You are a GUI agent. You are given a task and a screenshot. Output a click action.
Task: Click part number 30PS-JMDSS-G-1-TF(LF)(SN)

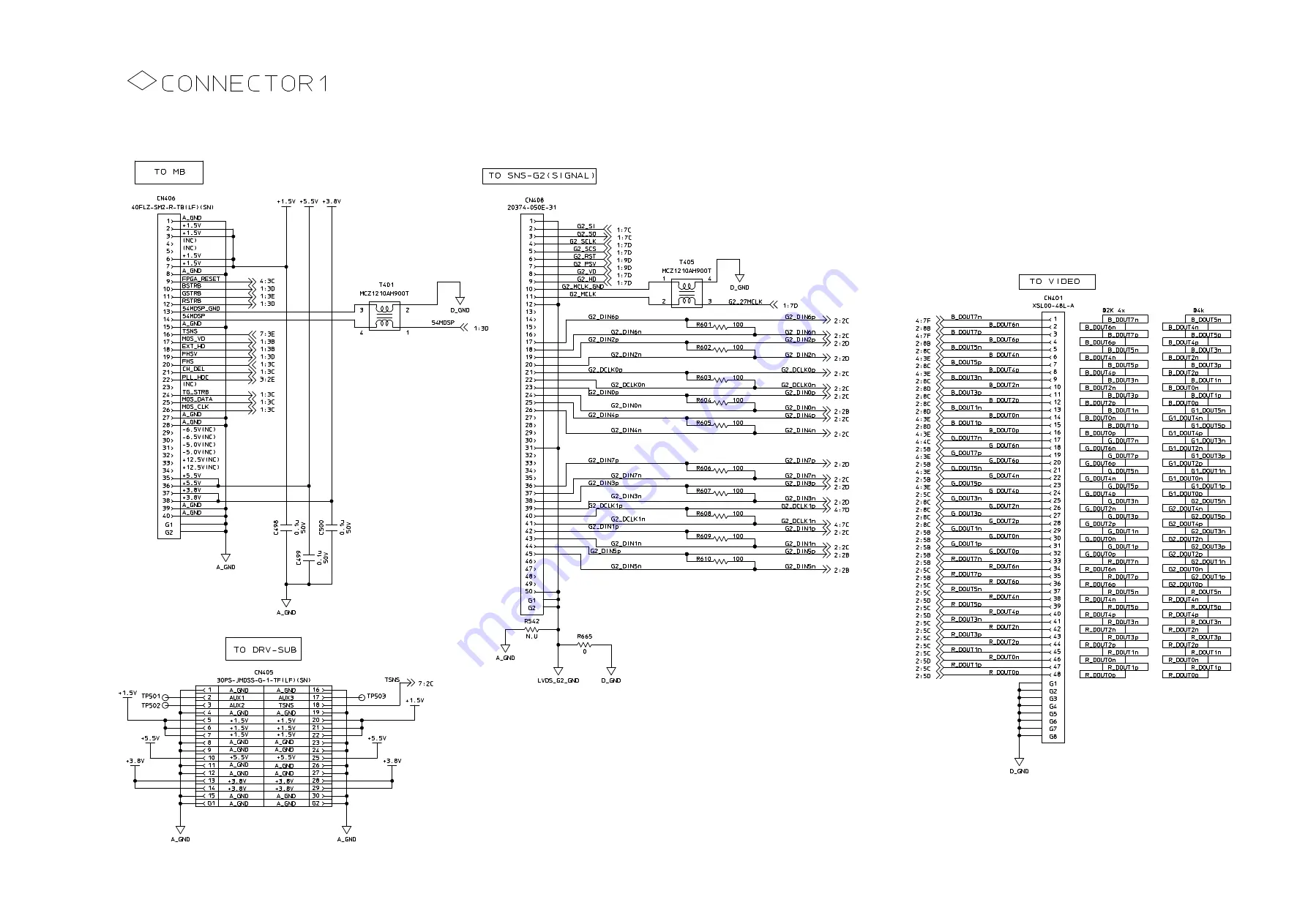(x=264, y=680)
